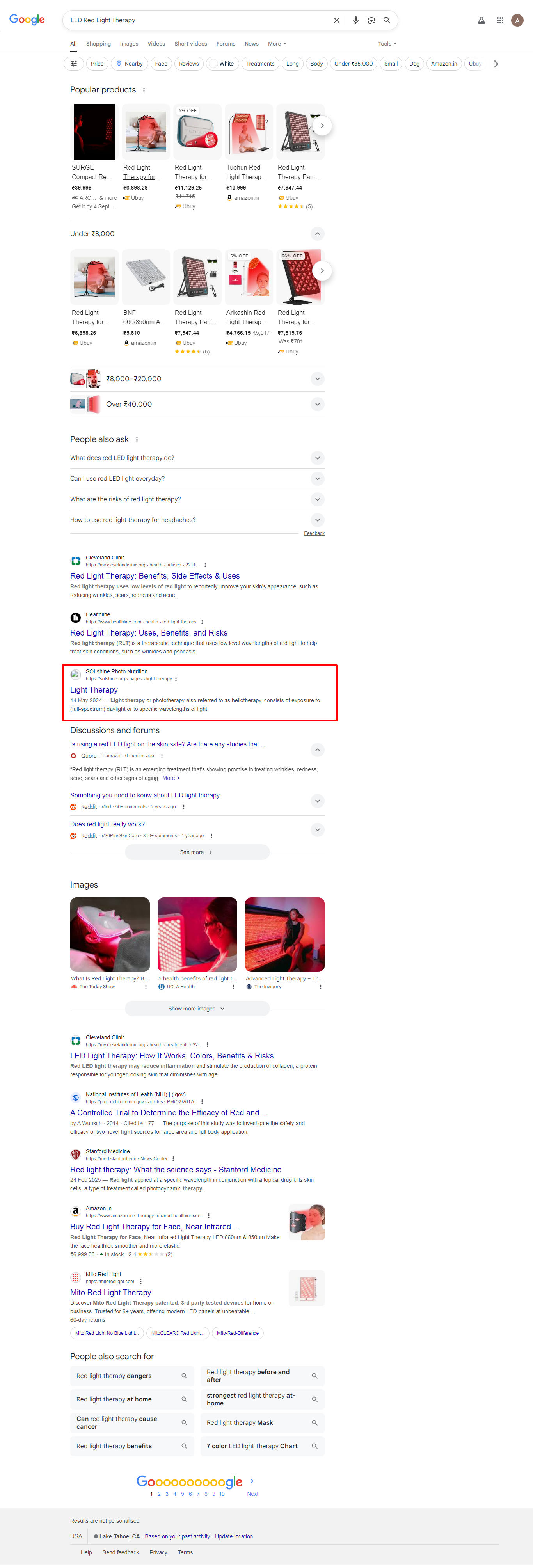The height and width of the screenshot is (1568, 533).
Task: Open the three-dot menu under the Today Show image
Action: pyautogui.click(x=146, y=987)
